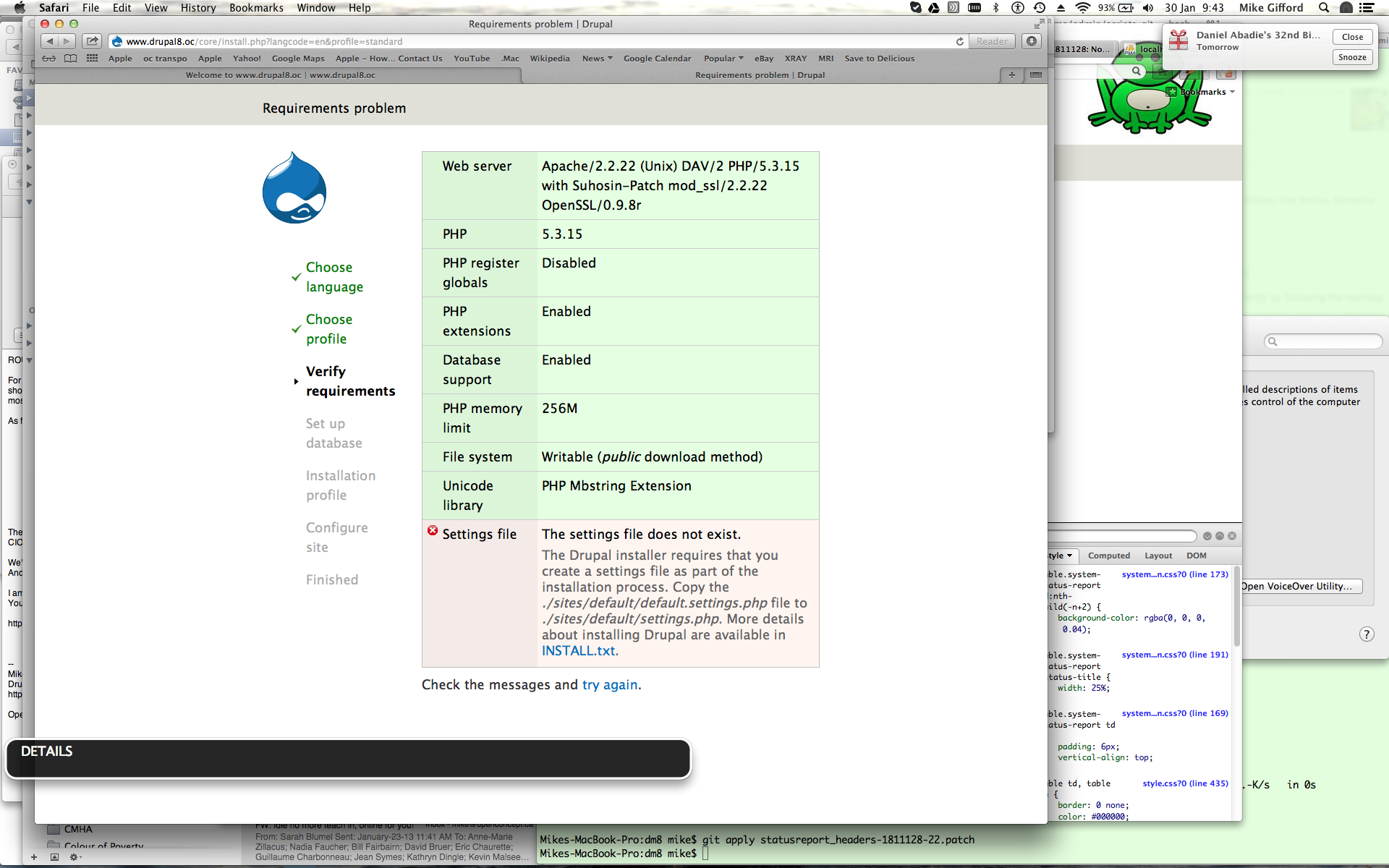This screenshot has height=868, width=1389.
Task: Open Time Machine menu bar icon
Action: coord(1040,8)
